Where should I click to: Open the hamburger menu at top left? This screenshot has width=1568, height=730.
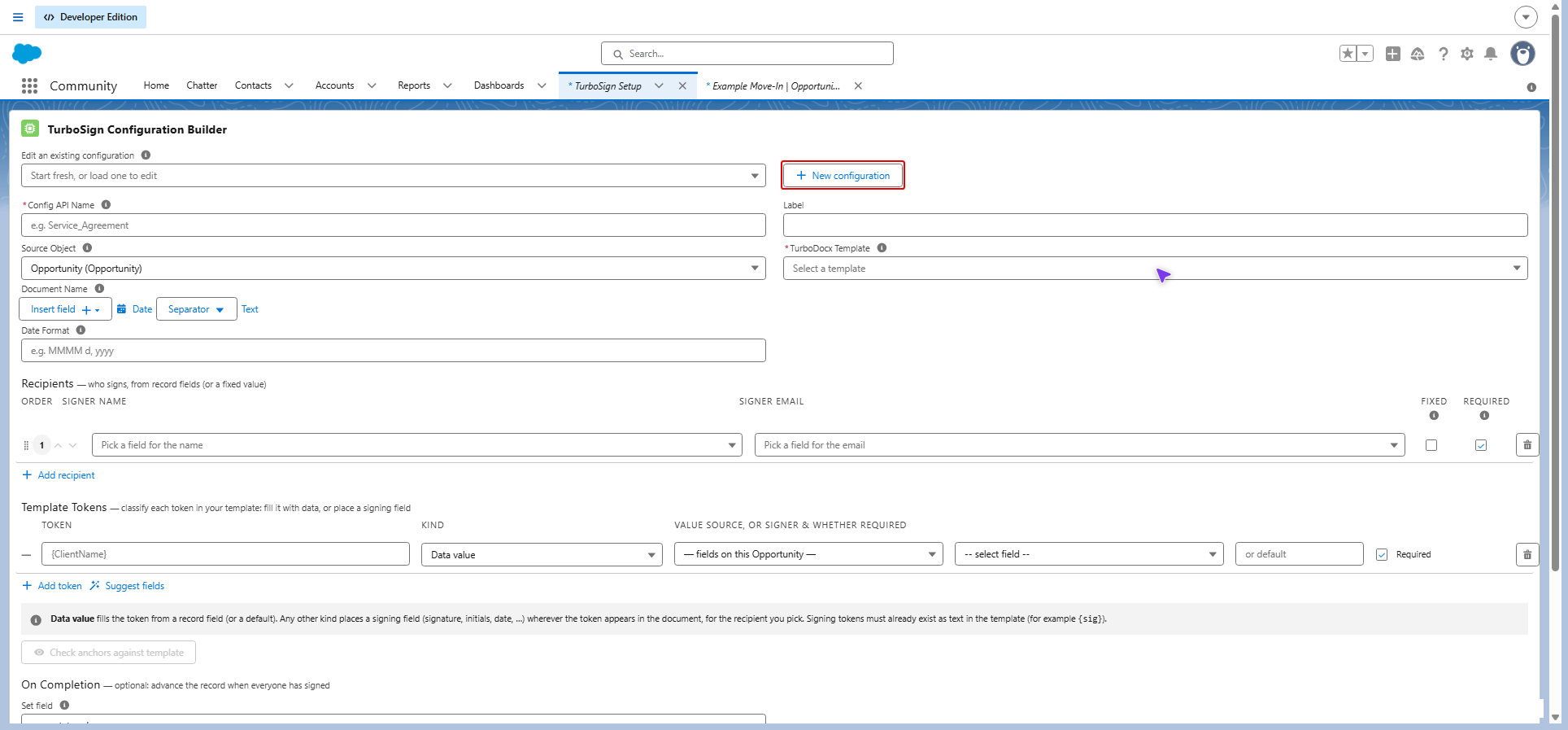click(x=18, y=17)
